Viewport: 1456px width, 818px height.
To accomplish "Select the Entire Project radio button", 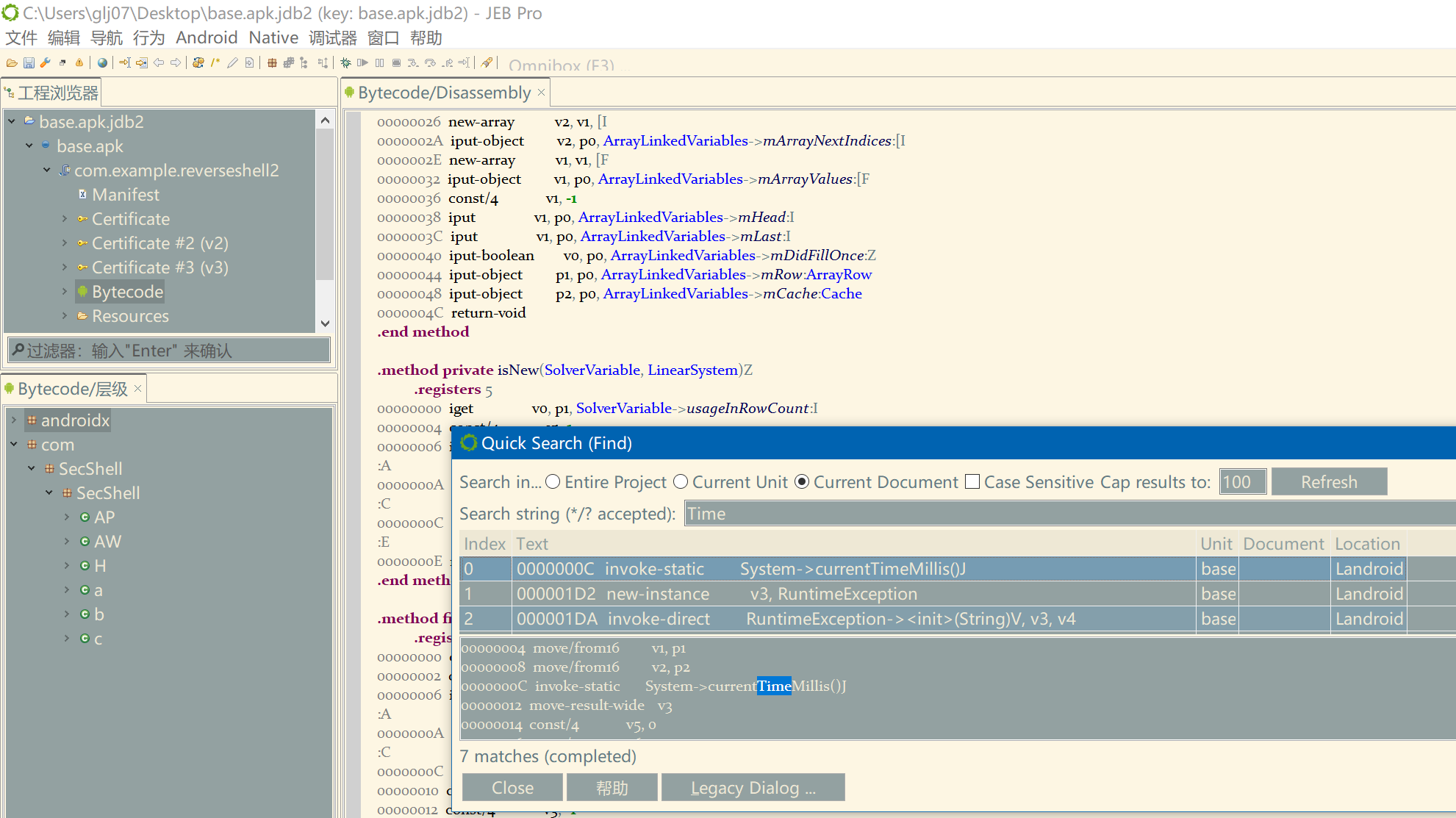I will tap(553, 481).
